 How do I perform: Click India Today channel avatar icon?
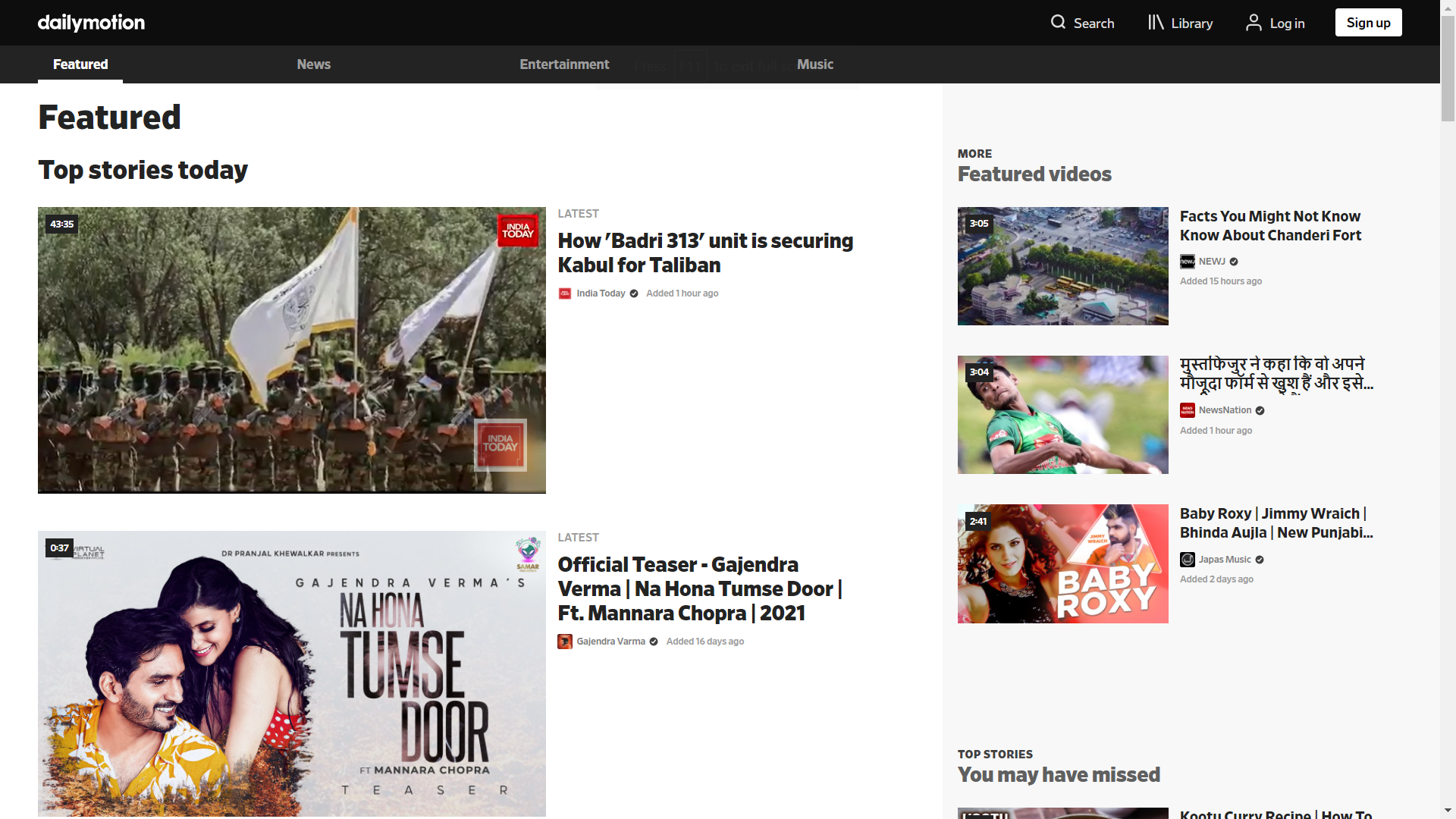pos(565,293)
